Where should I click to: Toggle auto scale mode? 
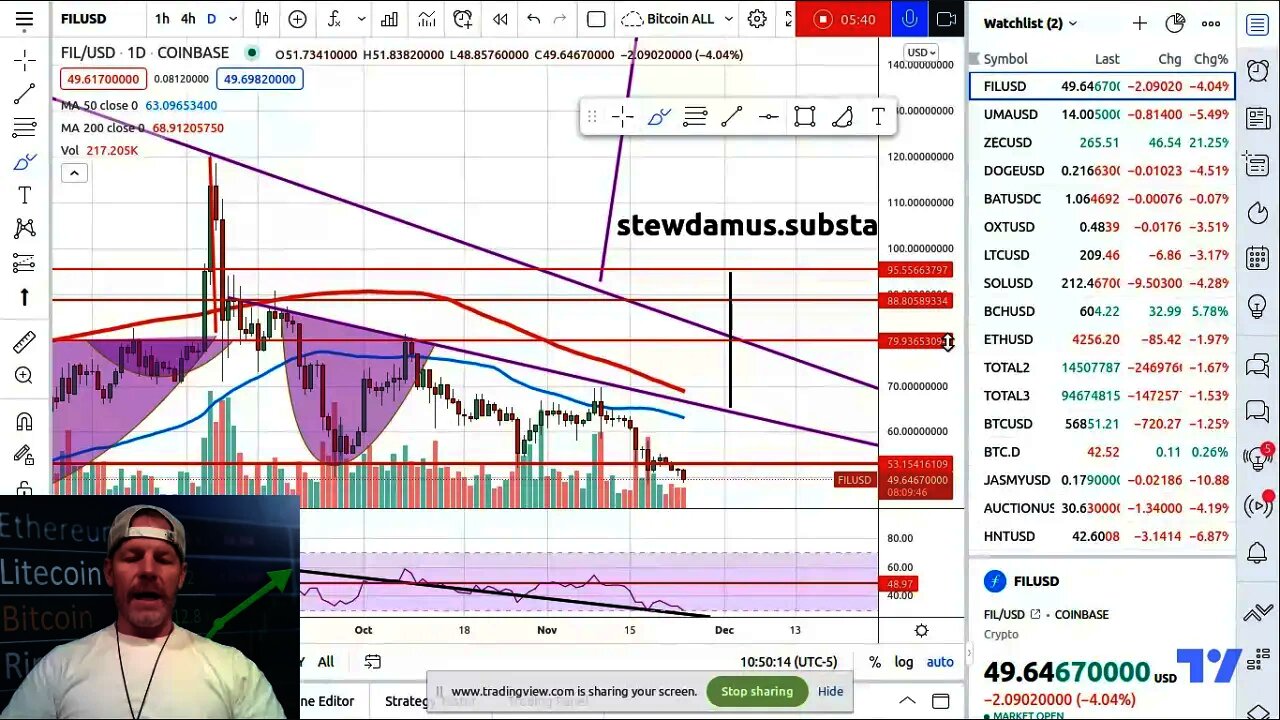[940, 662]
